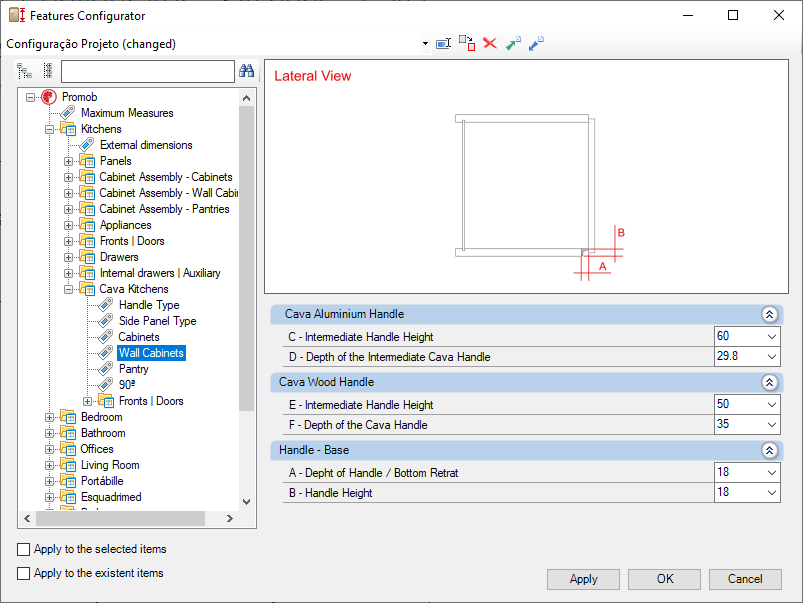
Task: Collapse the Handle - Base section
Action: click(x=769, y=450)
